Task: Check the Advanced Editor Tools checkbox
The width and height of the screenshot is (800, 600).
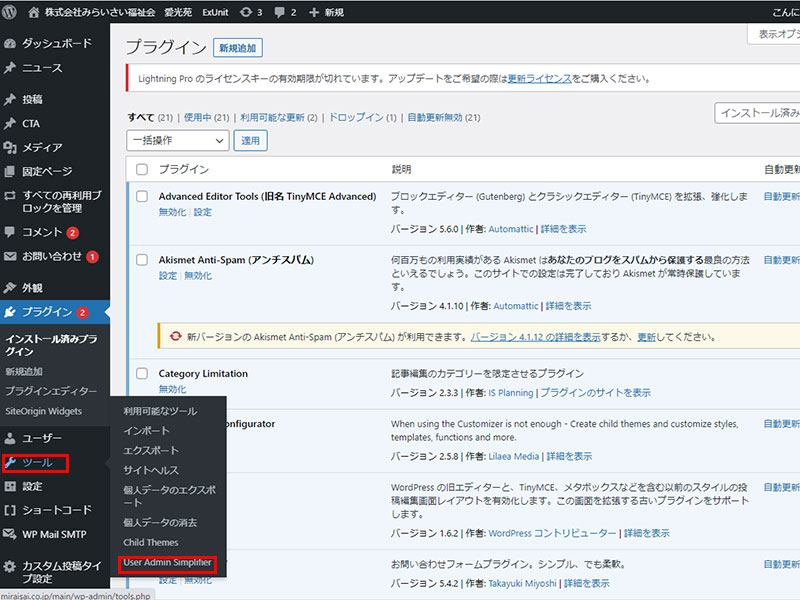Action: (x=142, y=197)
